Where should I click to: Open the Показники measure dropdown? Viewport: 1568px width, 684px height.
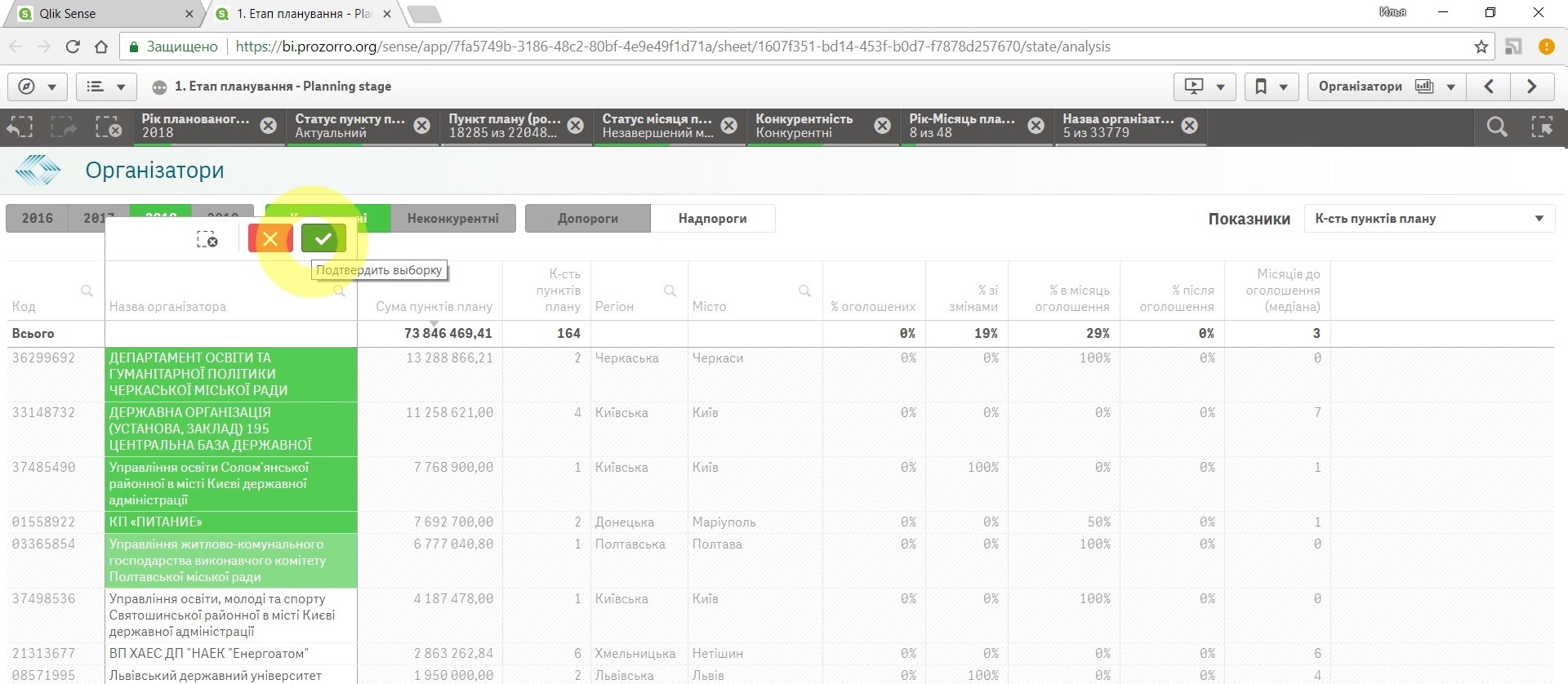pos(1429,218)
